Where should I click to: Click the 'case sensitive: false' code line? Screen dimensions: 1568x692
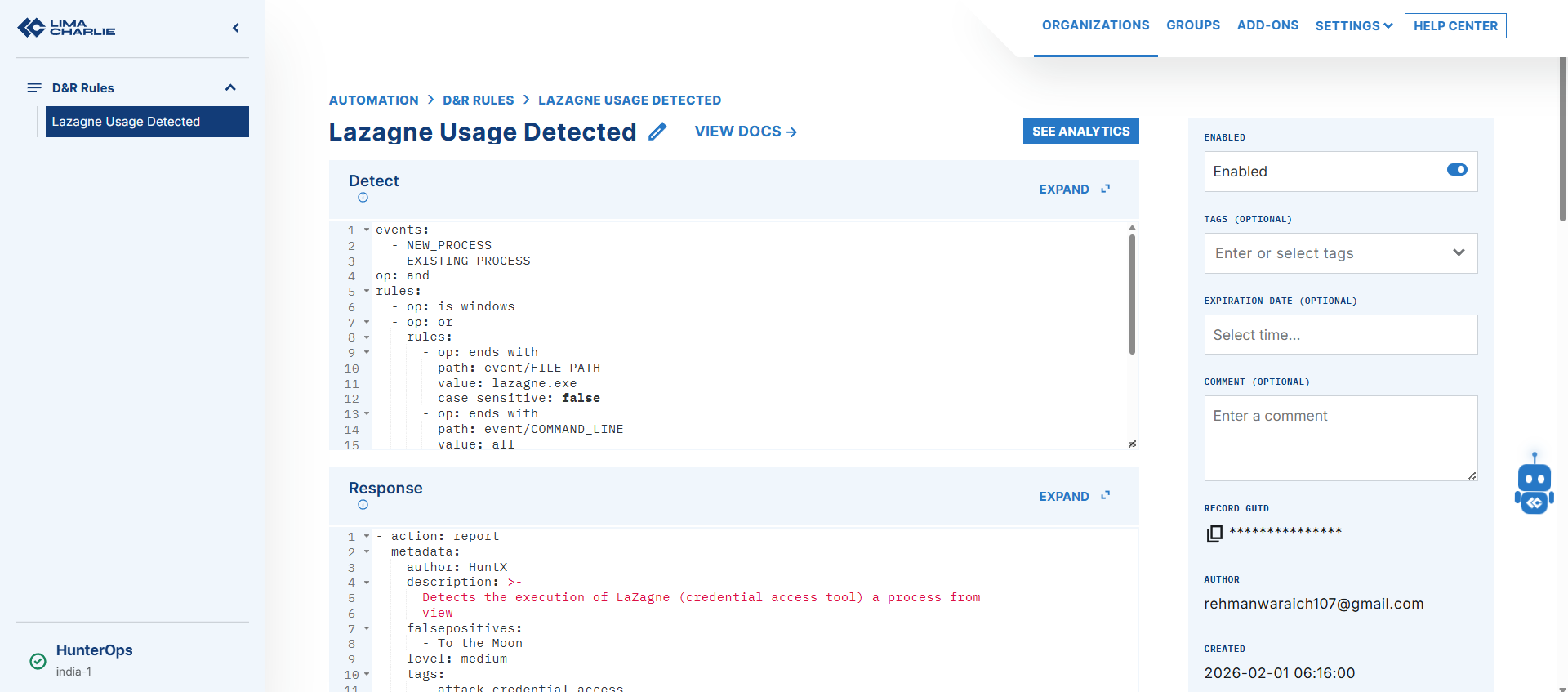point(519,399)
